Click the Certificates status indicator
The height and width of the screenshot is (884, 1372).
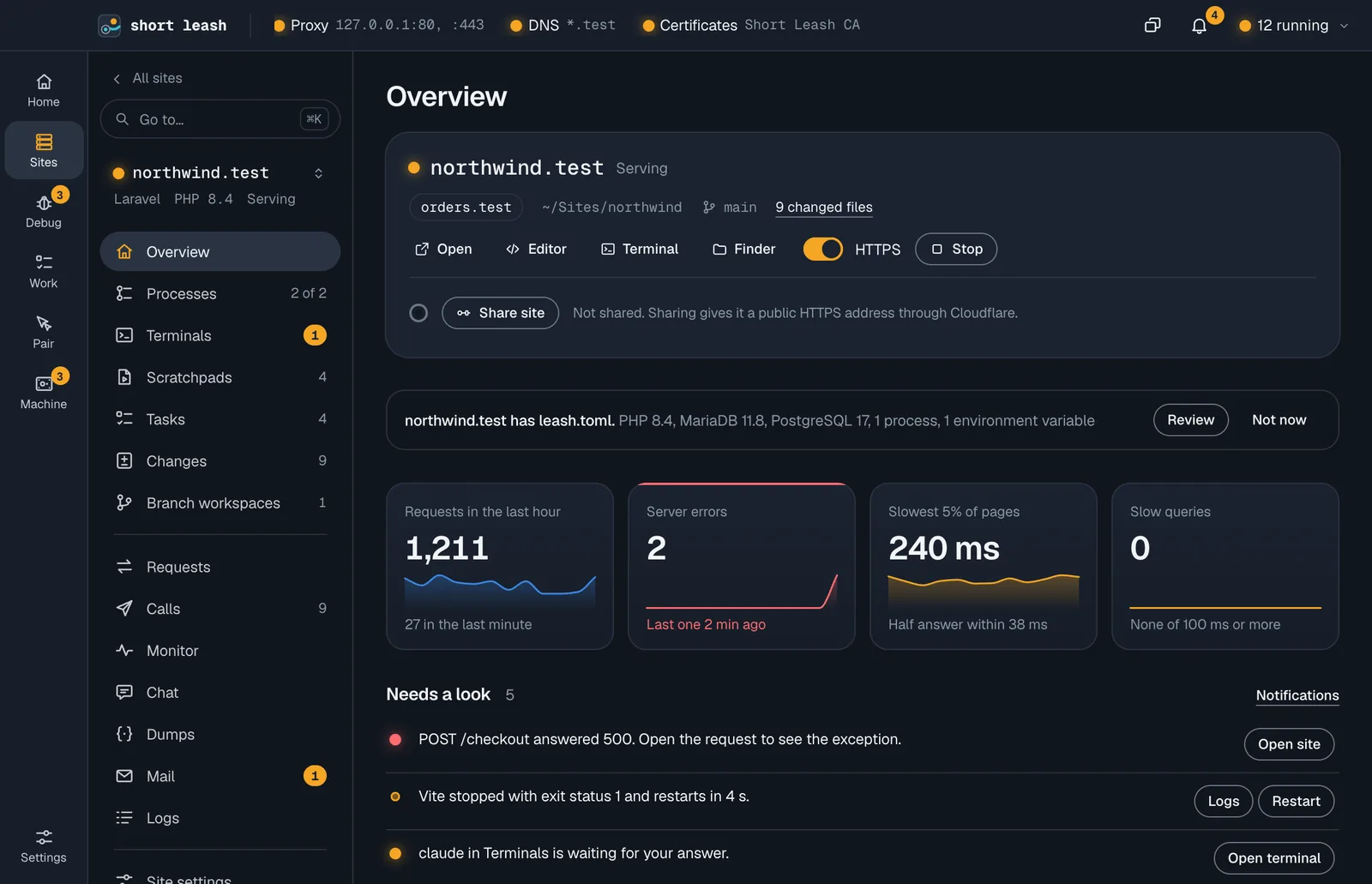pos(751,25)
